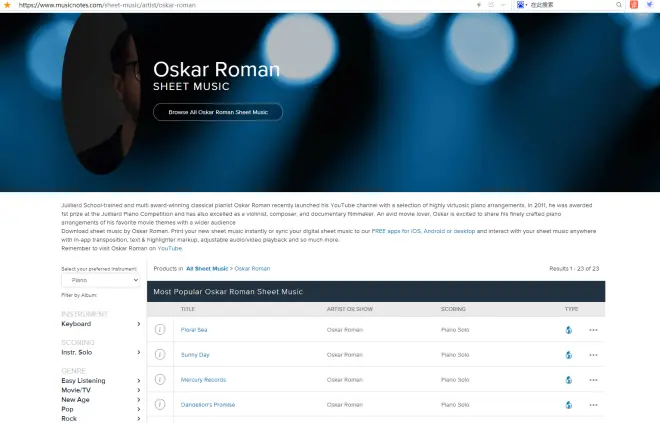Image resolution: width=660 pixels, height=423 pixels.
Task: Click the SCORING column header
Action: (x=453, y=309)
